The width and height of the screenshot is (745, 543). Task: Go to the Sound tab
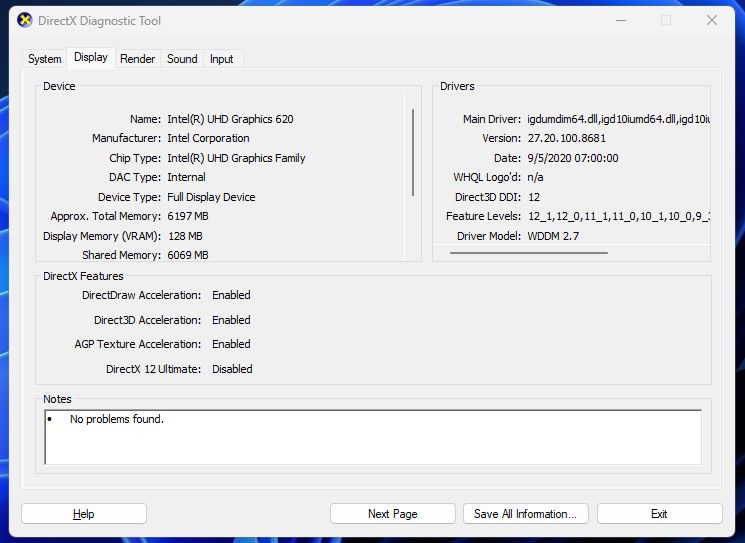pyautogui.click(x=182, y=59)
